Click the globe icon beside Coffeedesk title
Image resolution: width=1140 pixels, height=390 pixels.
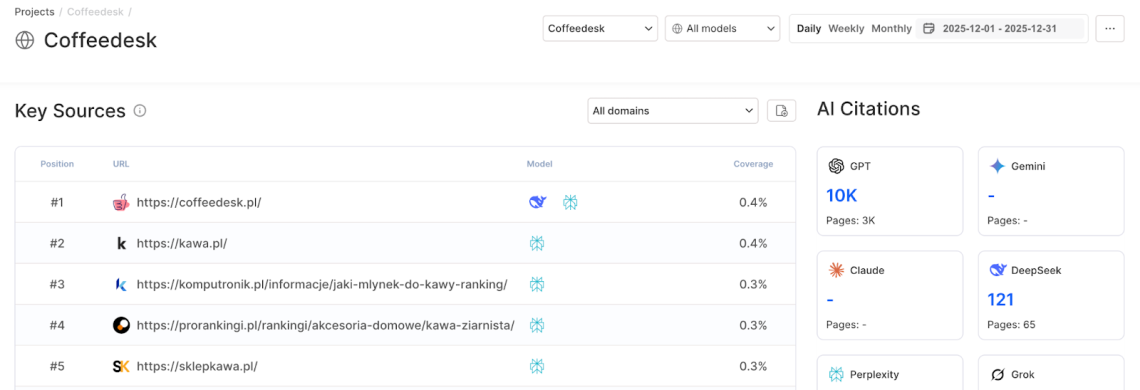pyautogui.click(x=25, y=40)
